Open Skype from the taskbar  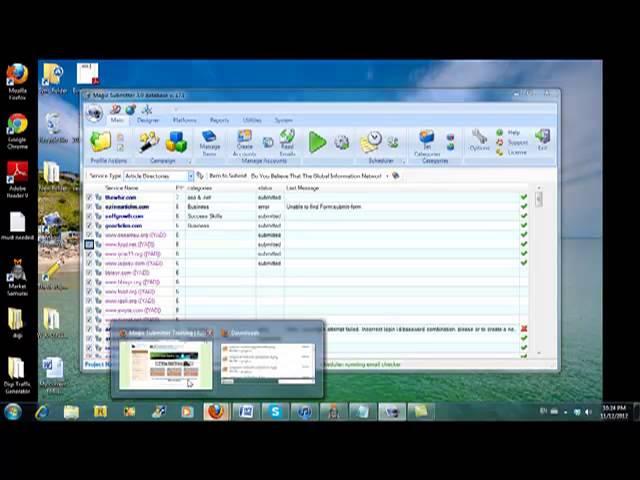[275, 412]
